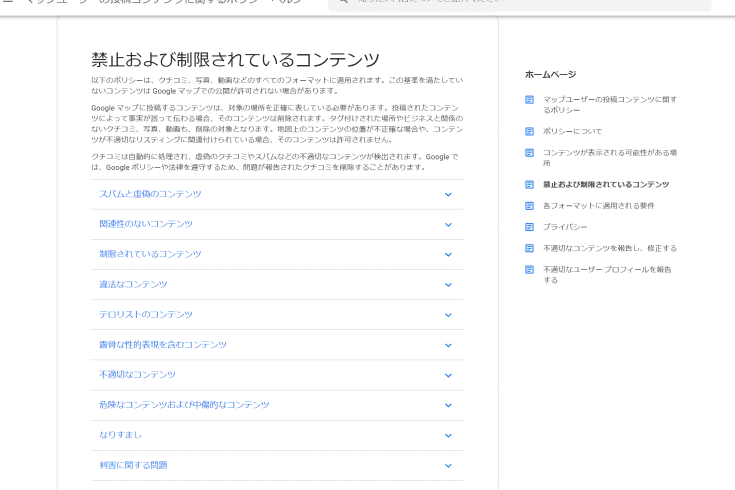Expand the テロリストのコンテンツ chevron
Screen dimensions: 735x490
click(x=448, y=315)
